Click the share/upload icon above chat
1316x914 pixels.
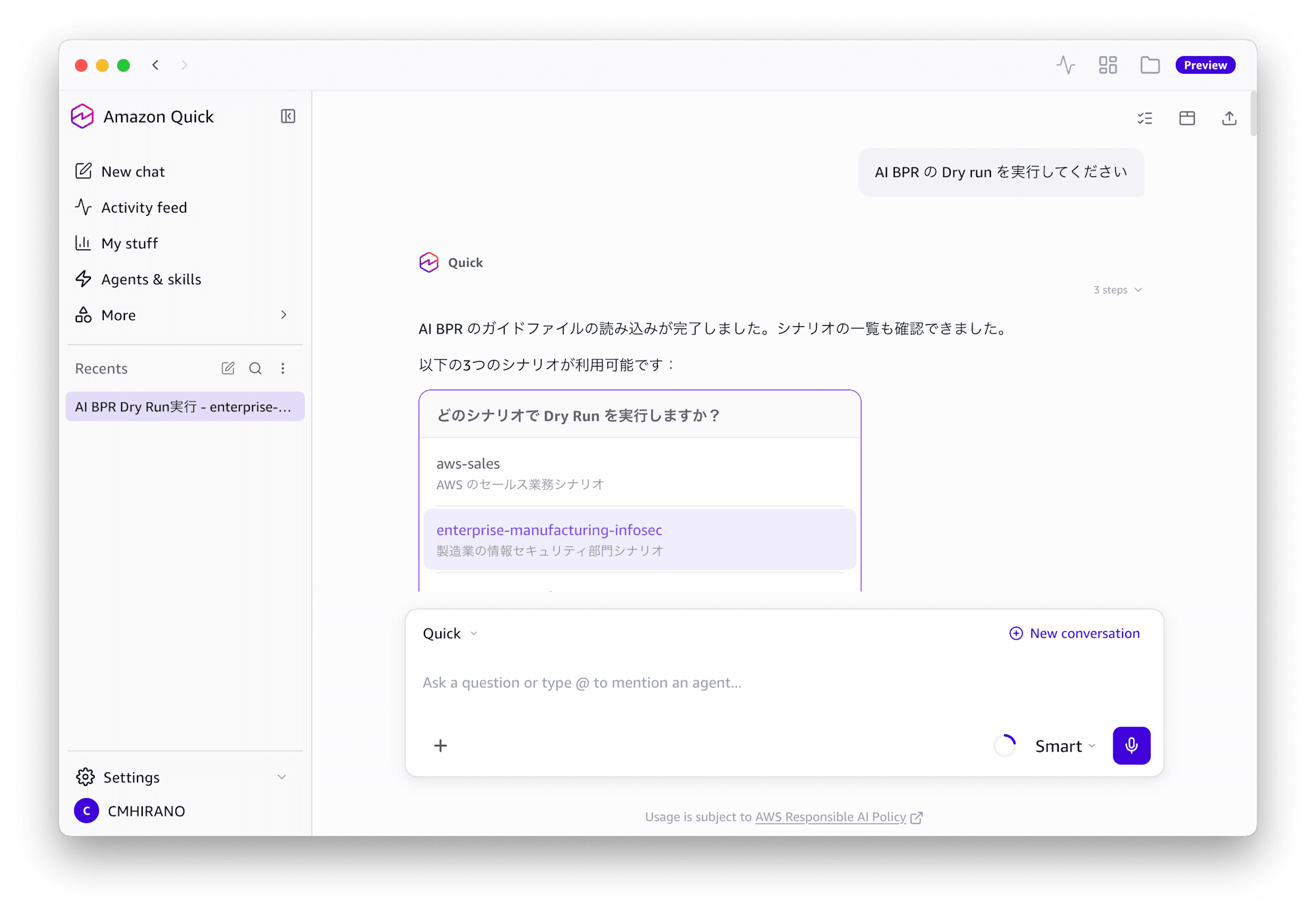pos(1228,118)
